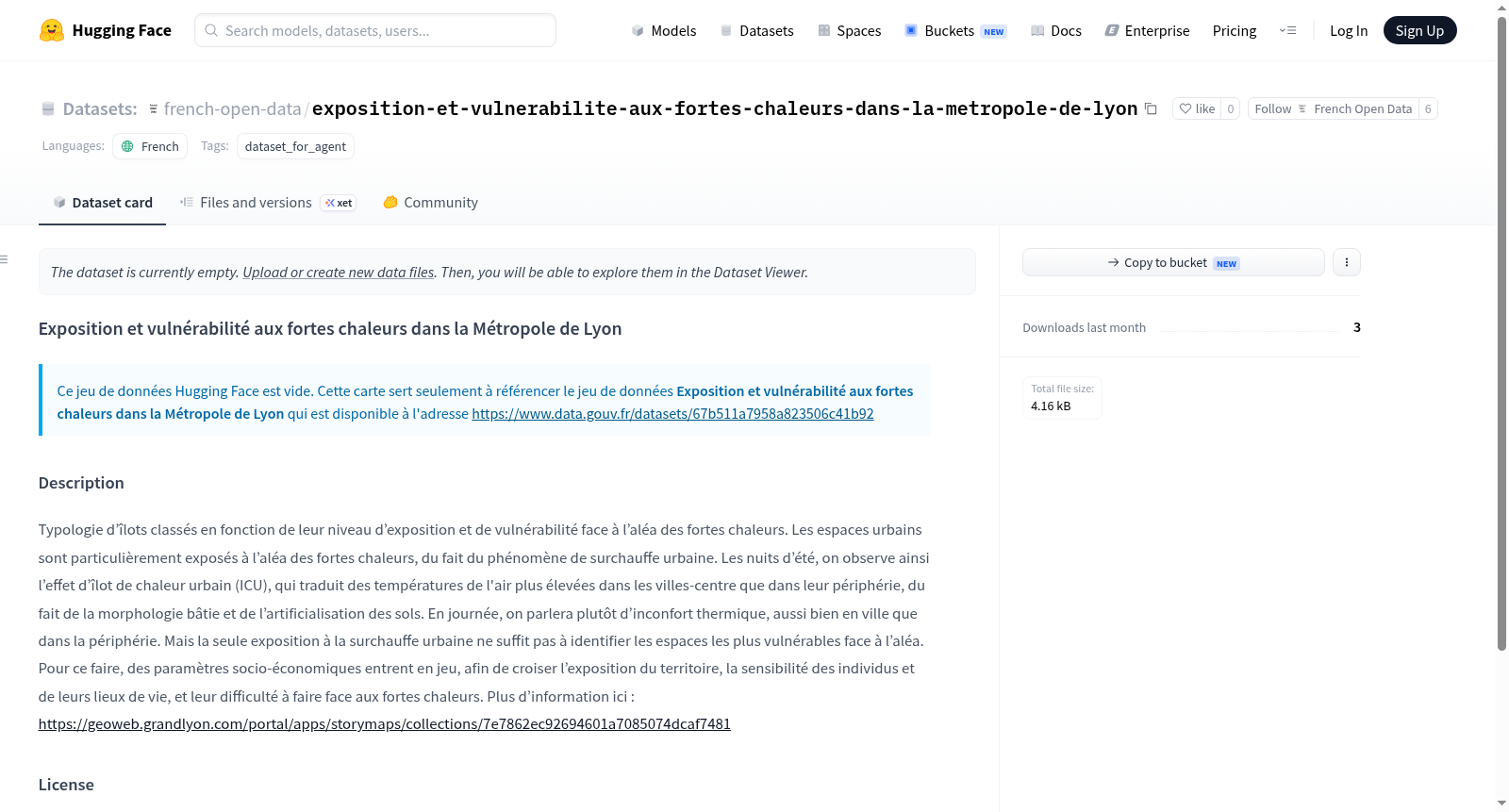The image size is (1509, 812).
Task: Click the Datasets: breadcrumb label
Action: [100, 108]
